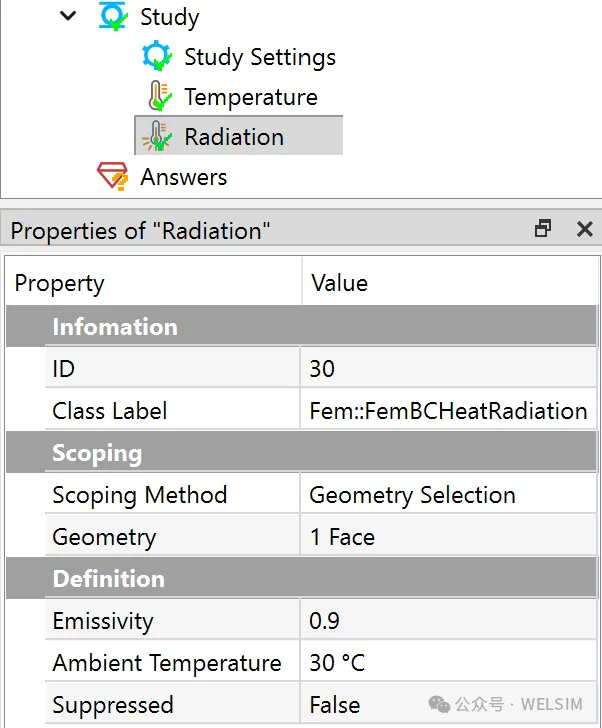The image size is (602, 728).
Task: Open the Answers tree item
Action: tap(183, 177)
